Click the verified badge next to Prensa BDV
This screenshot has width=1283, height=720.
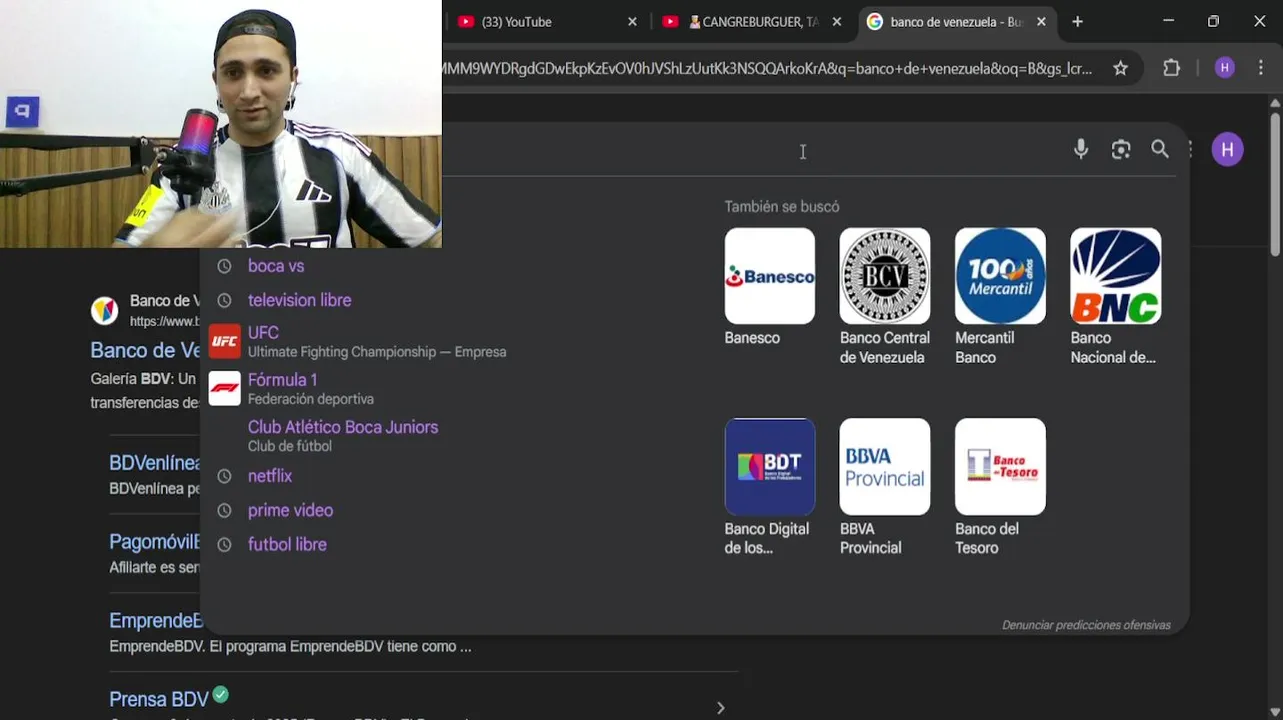click(x=221, y=694)
